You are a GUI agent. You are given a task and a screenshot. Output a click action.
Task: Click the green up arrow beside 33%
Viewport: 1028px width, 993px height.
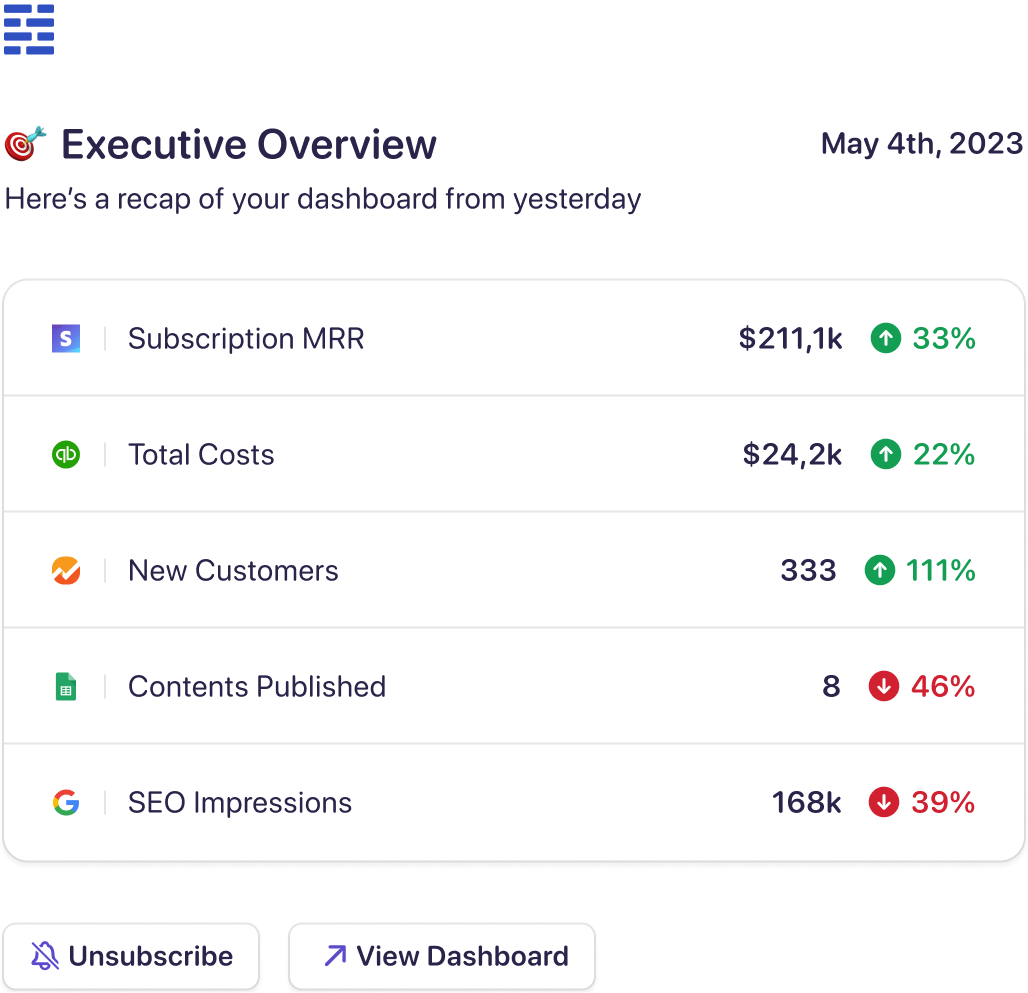tap(885, 338)
